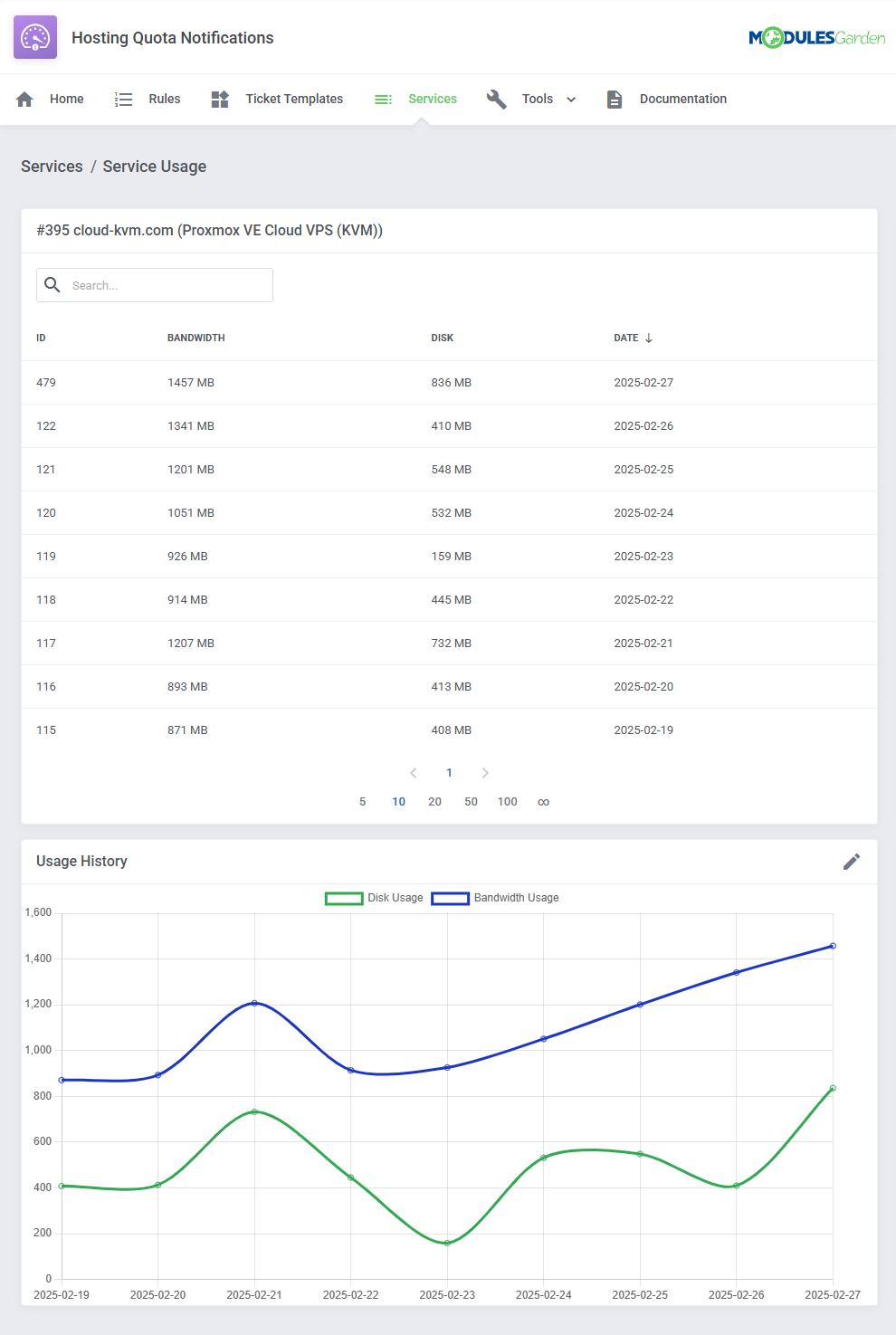Click bandwidth data point for 2025-02-24
Screen dimensions: 896x1335
click(544, 1039)
